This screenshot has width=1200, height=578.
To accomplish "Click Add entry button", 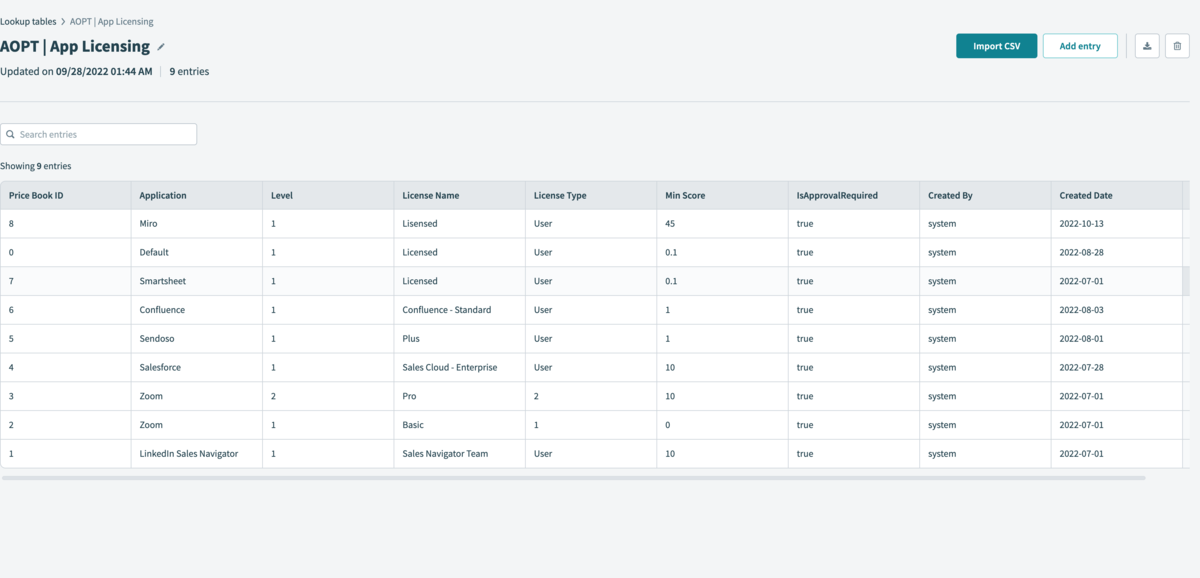I will (x=1080, y=46).
